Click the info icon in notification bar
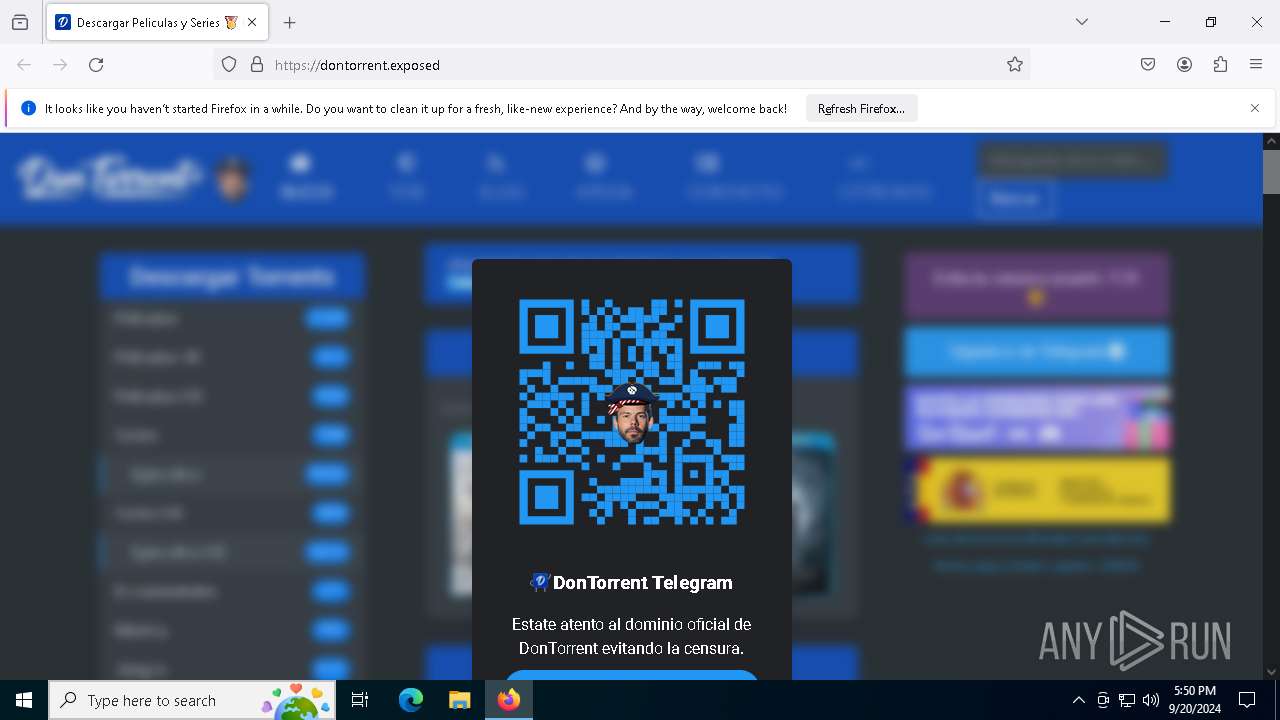1280x720 pixels. coord(28,108)
